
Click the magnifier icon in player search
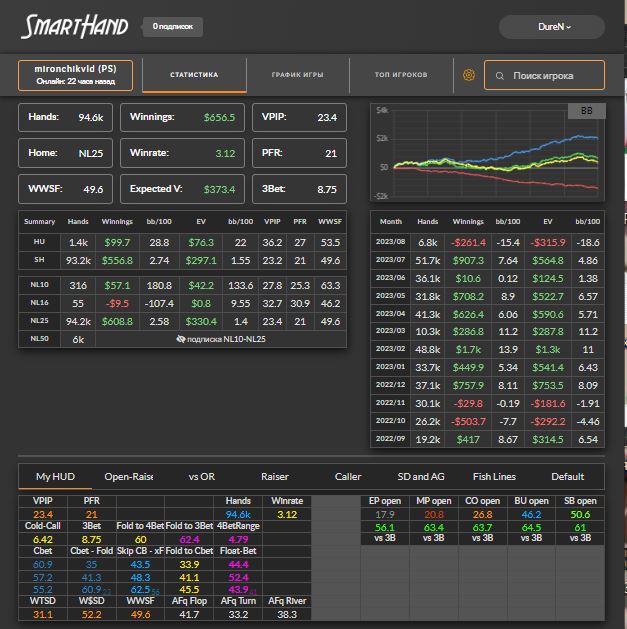(499, 76)
